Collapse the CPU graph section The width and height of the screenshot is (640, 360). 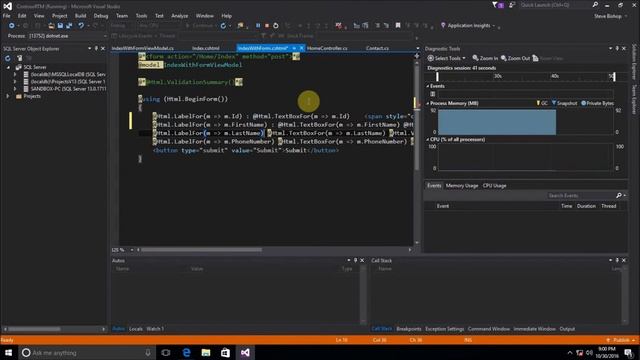tap(428, 140)
